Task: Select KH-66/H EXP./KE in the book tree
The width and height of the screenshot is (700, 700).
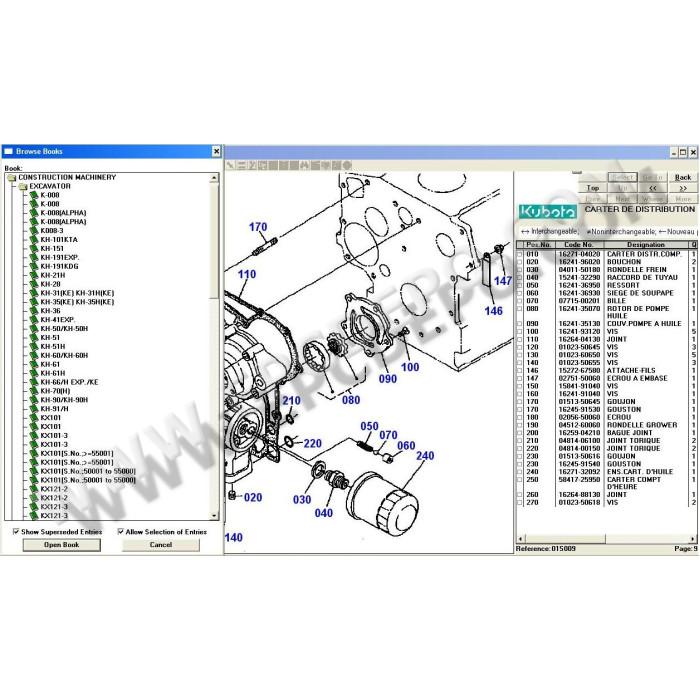Action: click(69, 382)
